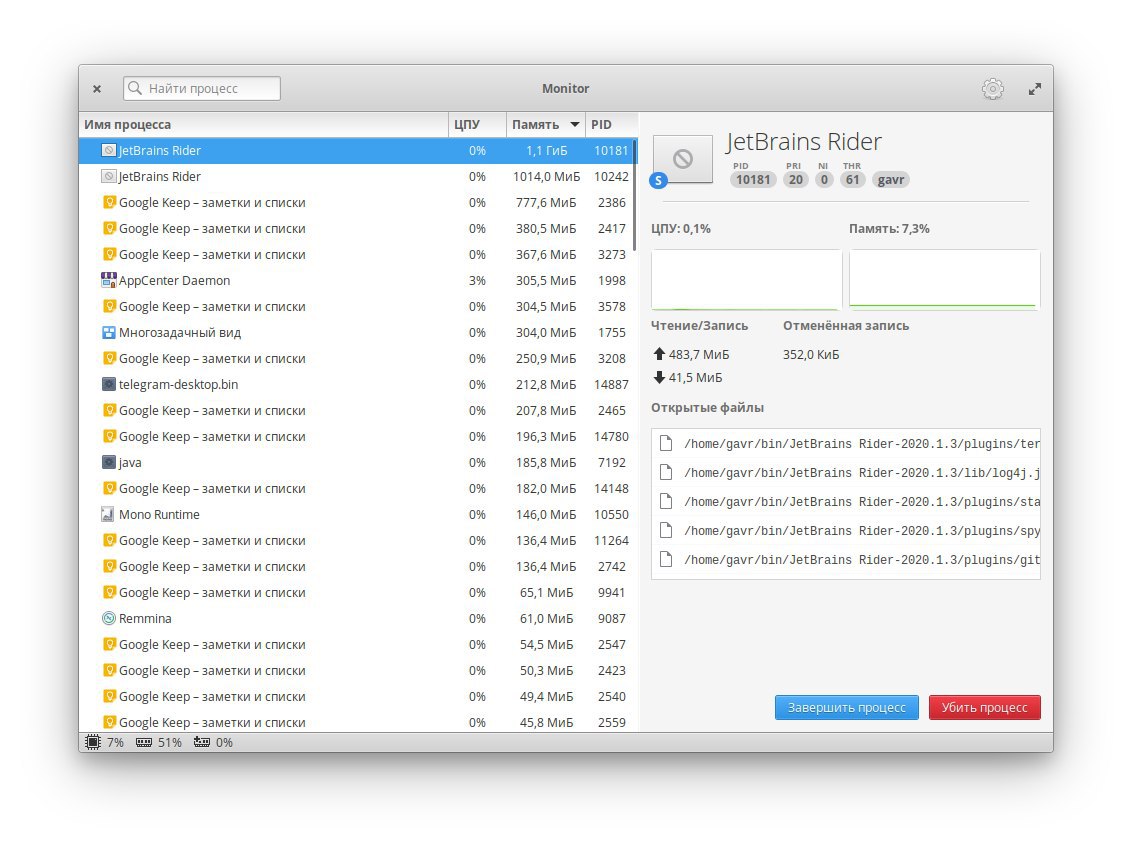Click the Mono Runtime icon
This screenshot has height=845, width=1132.
tap(108, 514)
